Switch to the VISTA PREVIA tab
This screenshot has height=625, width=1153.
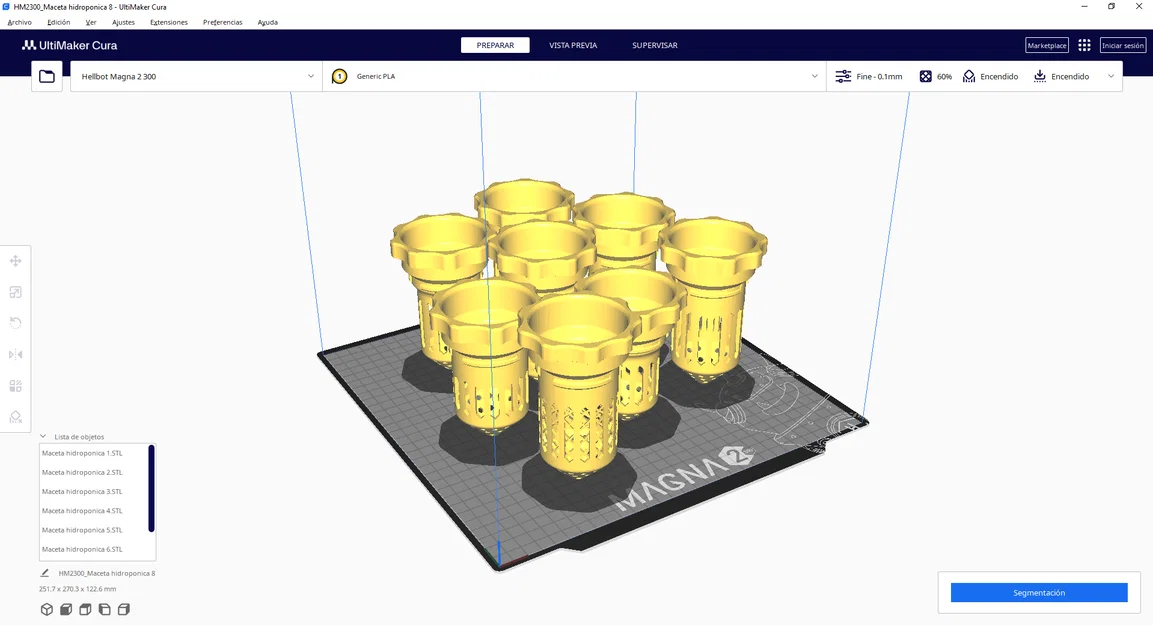coord(573,46)
